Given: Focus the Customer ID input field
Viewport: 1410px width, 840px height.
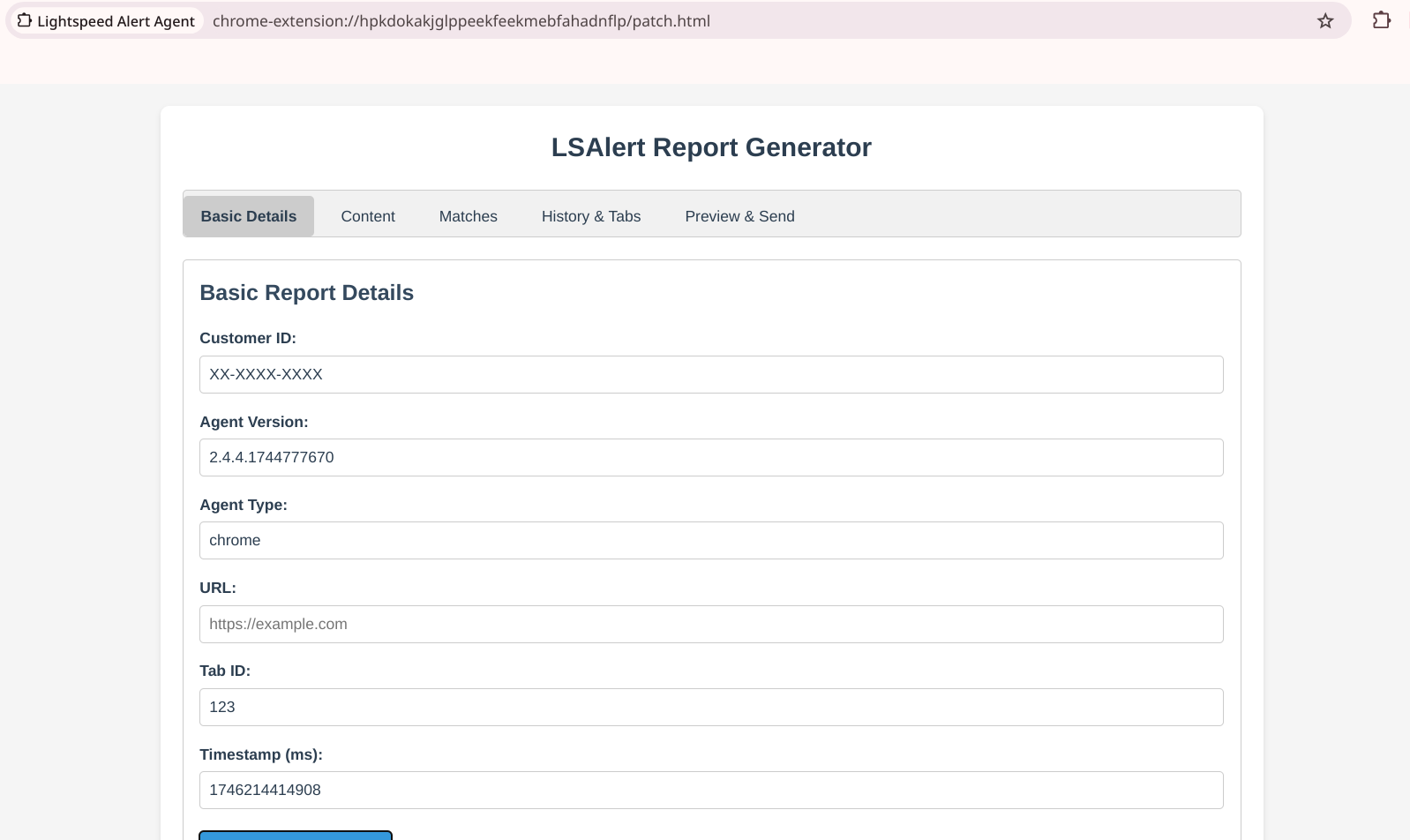Looking at the screenshot, I should pos(711,374).
